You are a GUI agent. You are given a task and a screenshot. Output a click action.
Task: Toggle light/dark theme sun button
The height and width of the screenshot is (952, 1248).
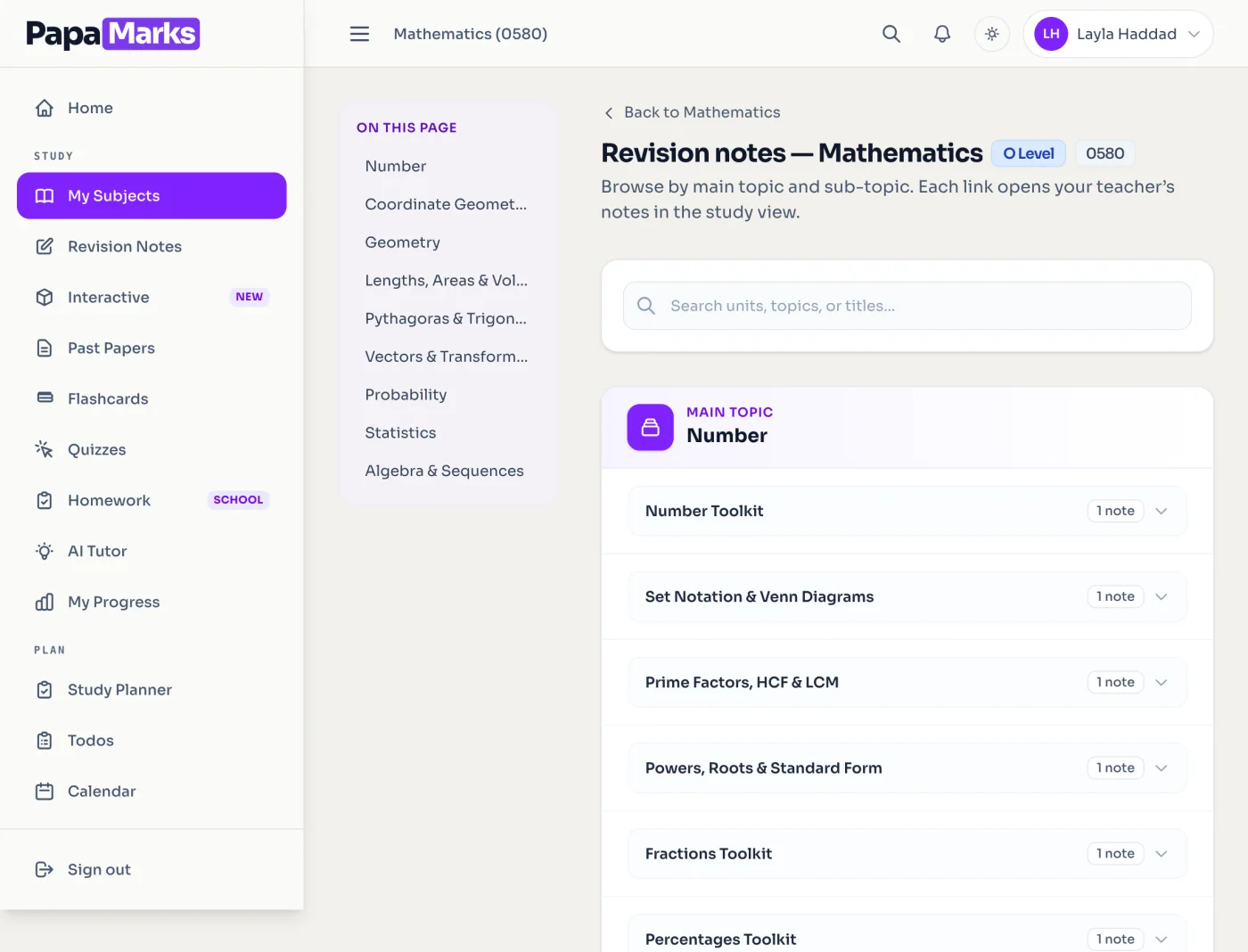click(x=992, y=34)
